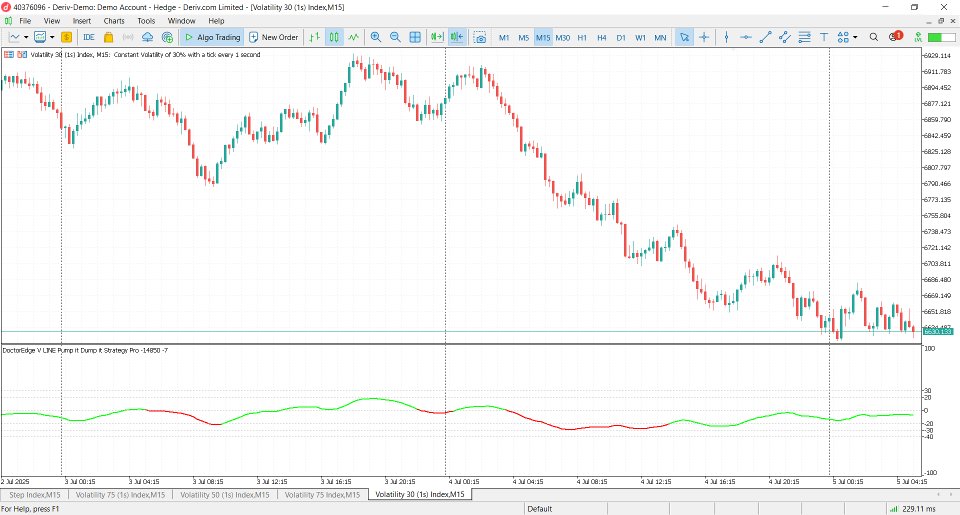Switch chart to candlesticks style
960x515 pixels.
click(334, 37)
